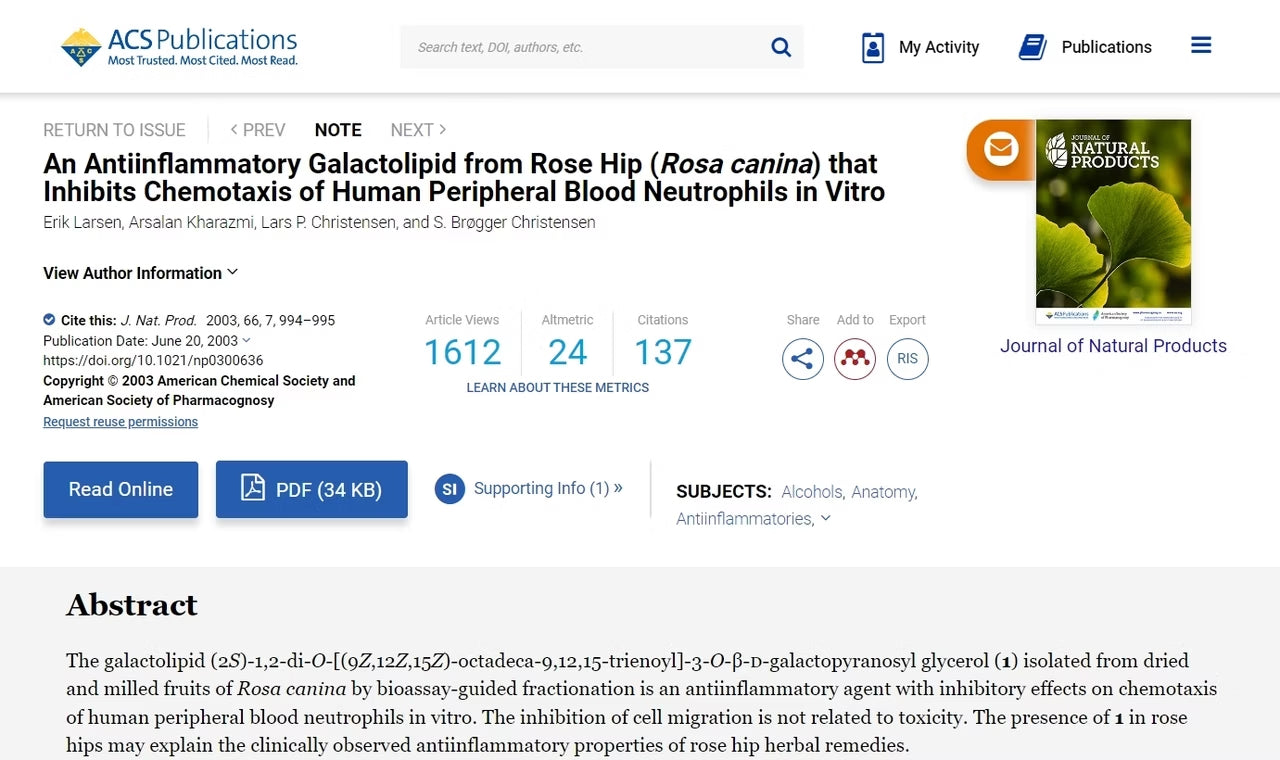Go to the NEXT article
This screenshot has height=760, width=1280.
(x=418, y=130)
